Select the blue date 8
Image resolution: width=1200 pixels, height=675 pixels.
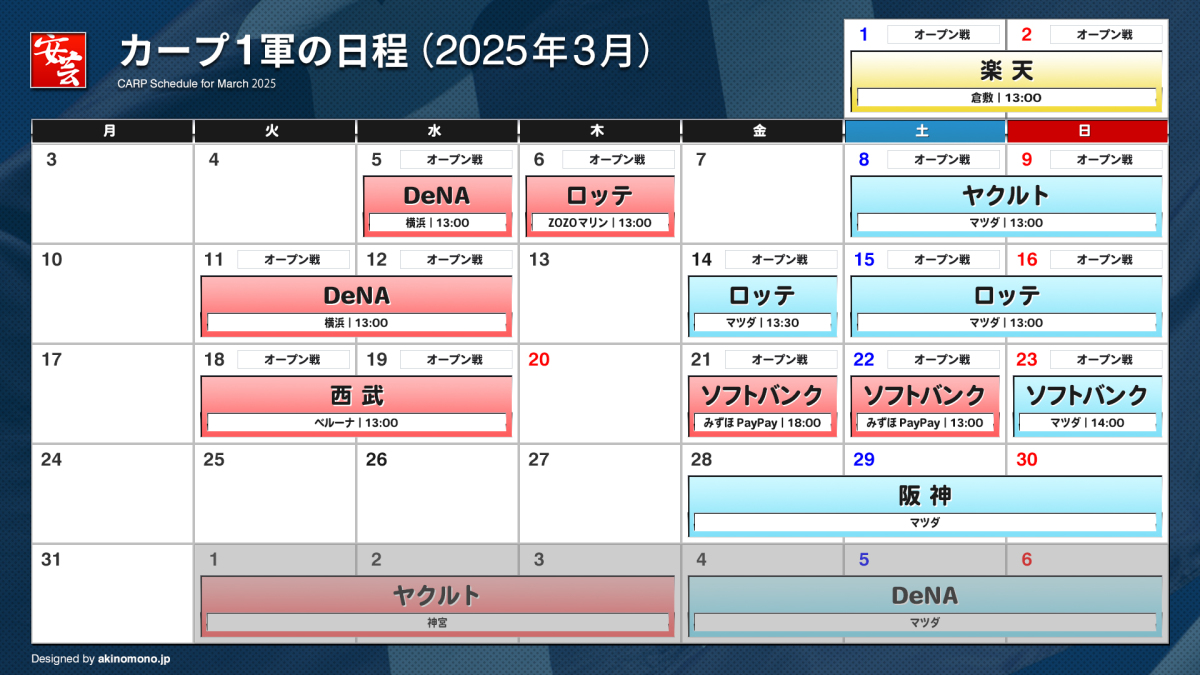tap(864, 159)
